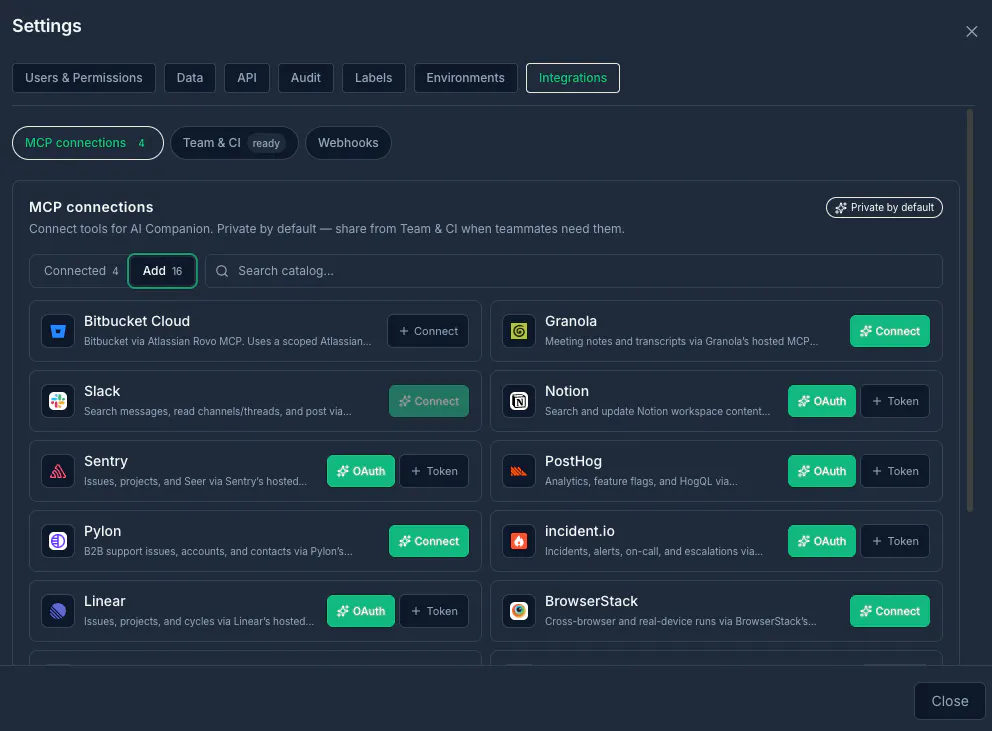Image resolution: width=992 pixels, height=731 pixels.
Task: Click the Notion logo icon
Action: coord(519,401)
